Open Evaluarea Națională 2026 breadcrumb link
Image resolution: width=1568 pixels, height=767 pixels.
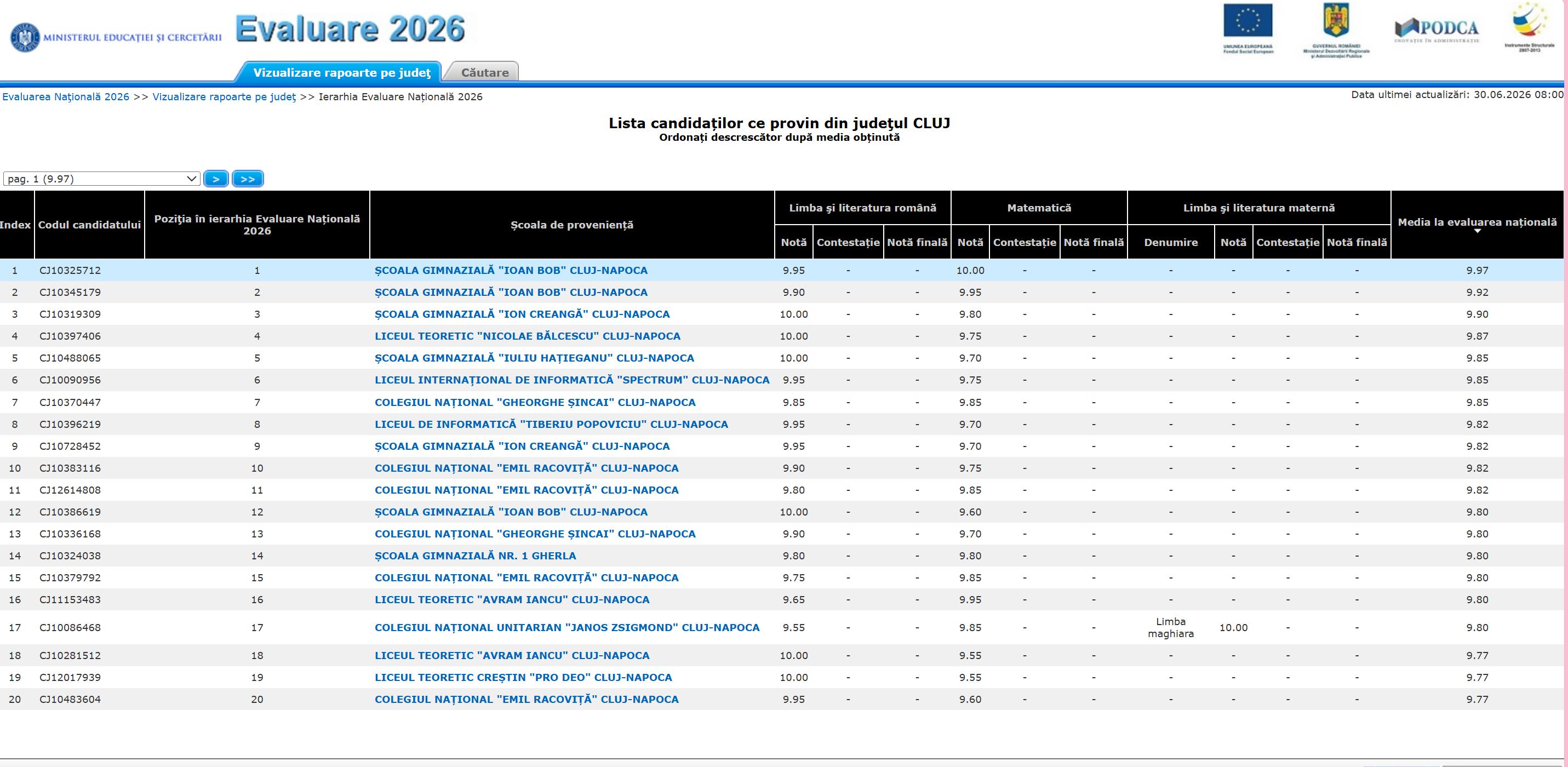[x=66, y=97]
